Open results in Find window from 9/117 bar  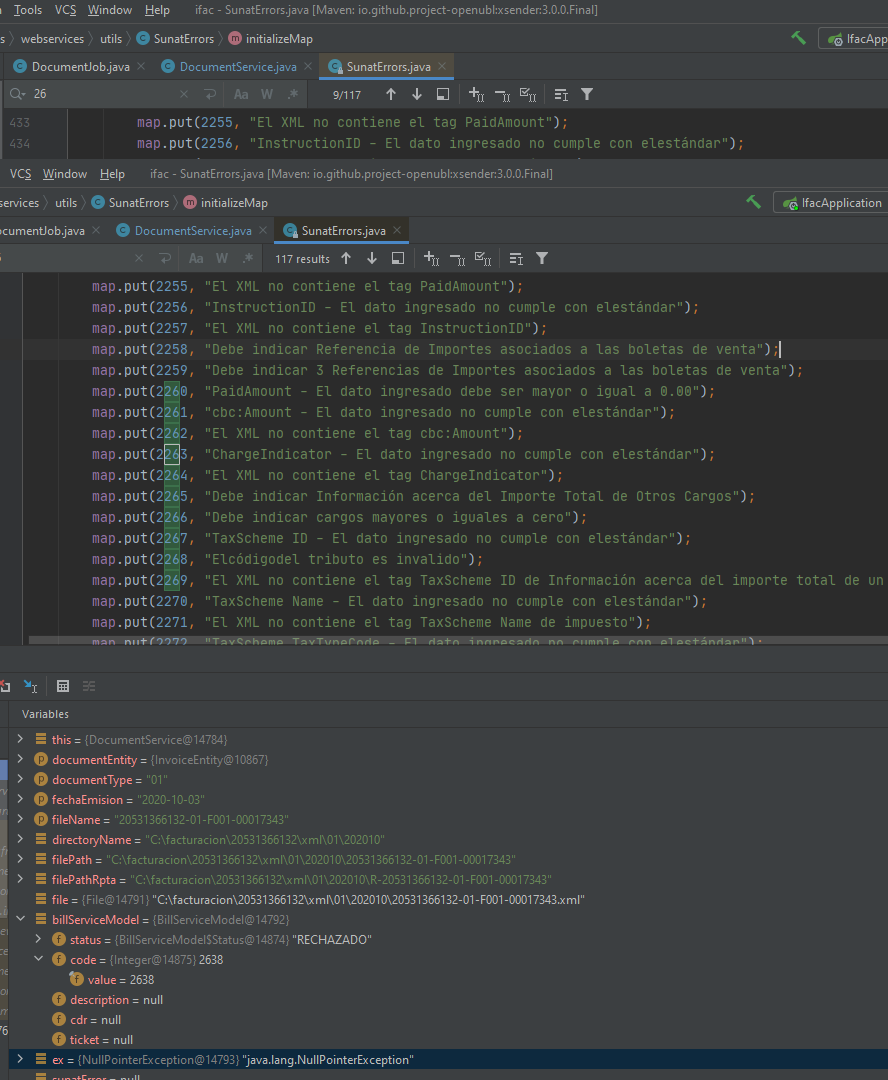pyautogui.click(x=443, y=94)
